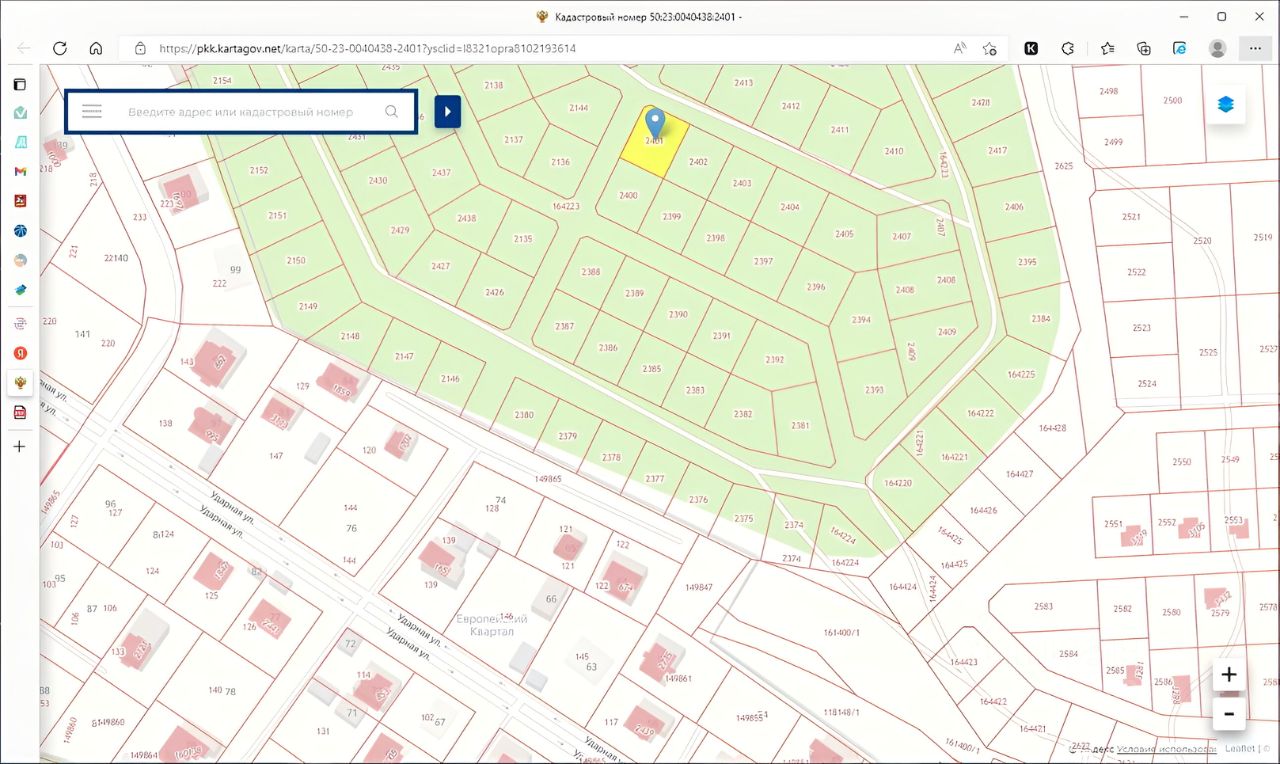Open the favorites list
This screenshot has height=764, width=1280.
pos(1107,48)
